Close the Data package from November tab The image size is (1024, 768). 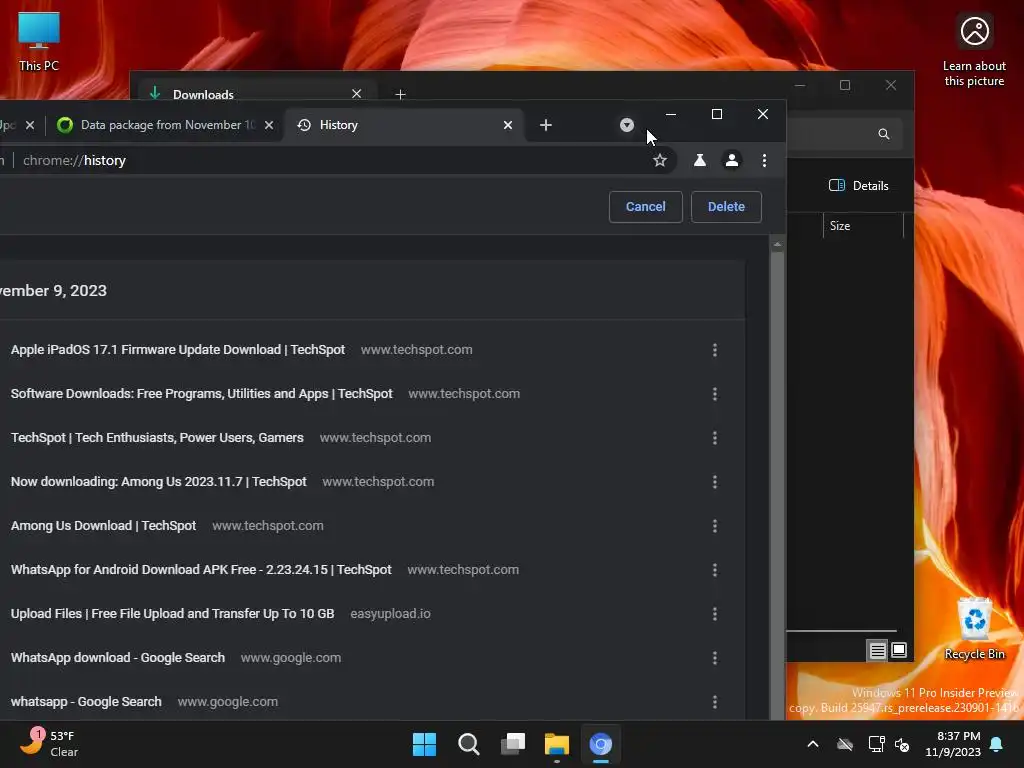[268, 125]
